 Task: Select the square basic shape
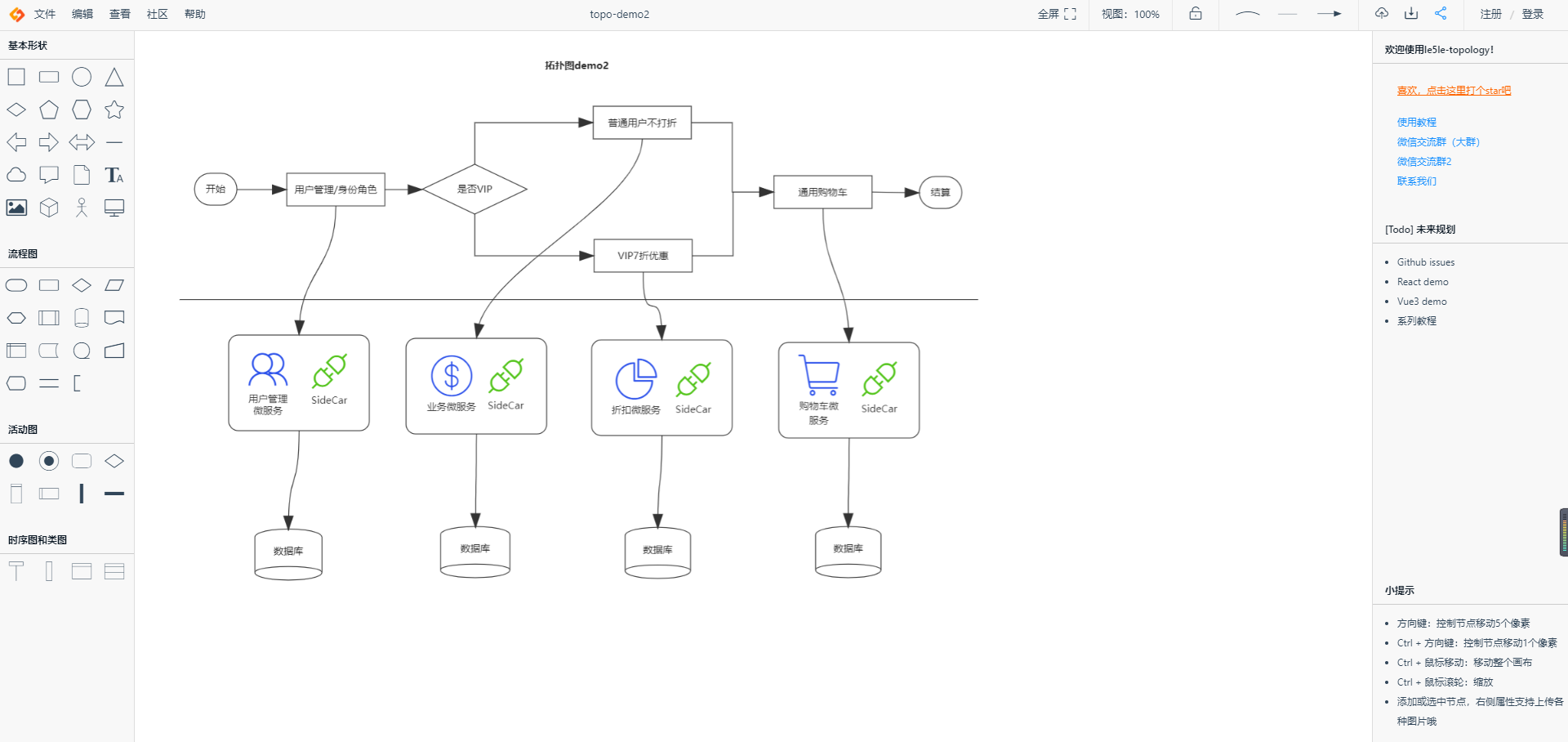tap(16, 77)
